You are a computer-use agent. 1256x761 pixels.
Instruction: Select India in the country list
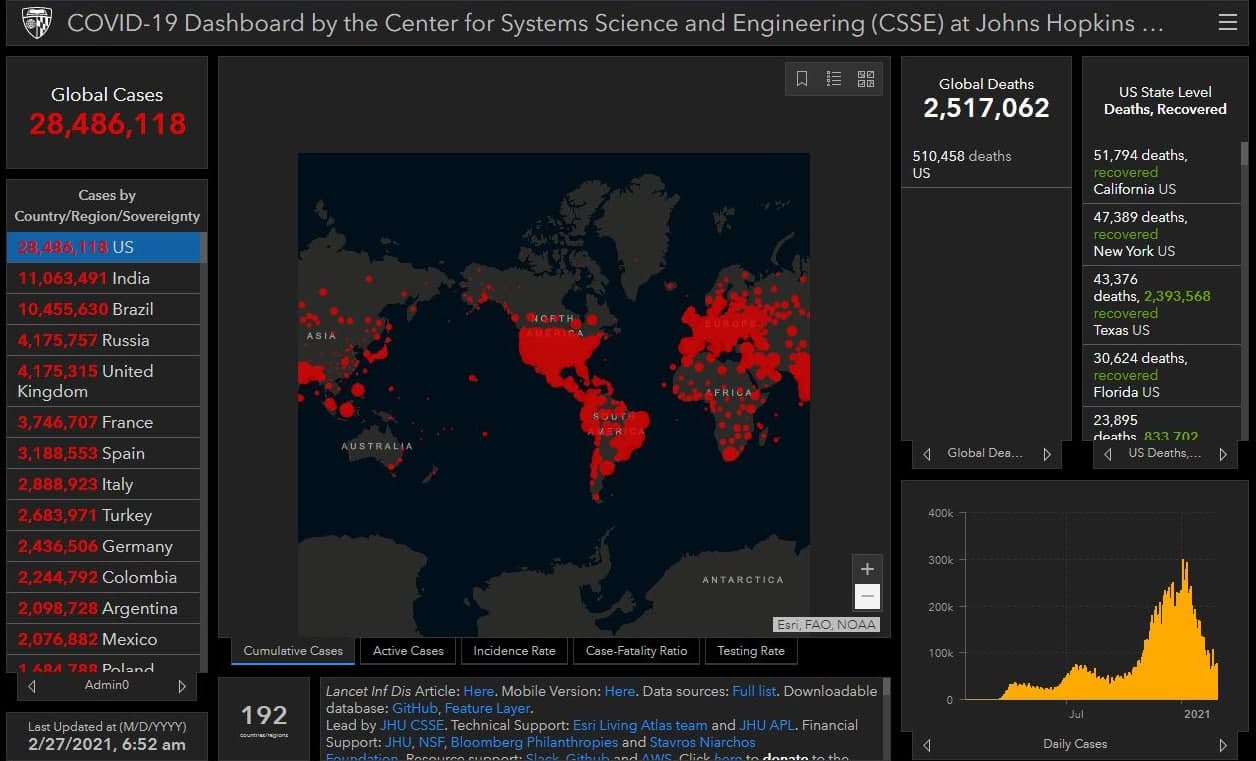[x=103, y=278]
